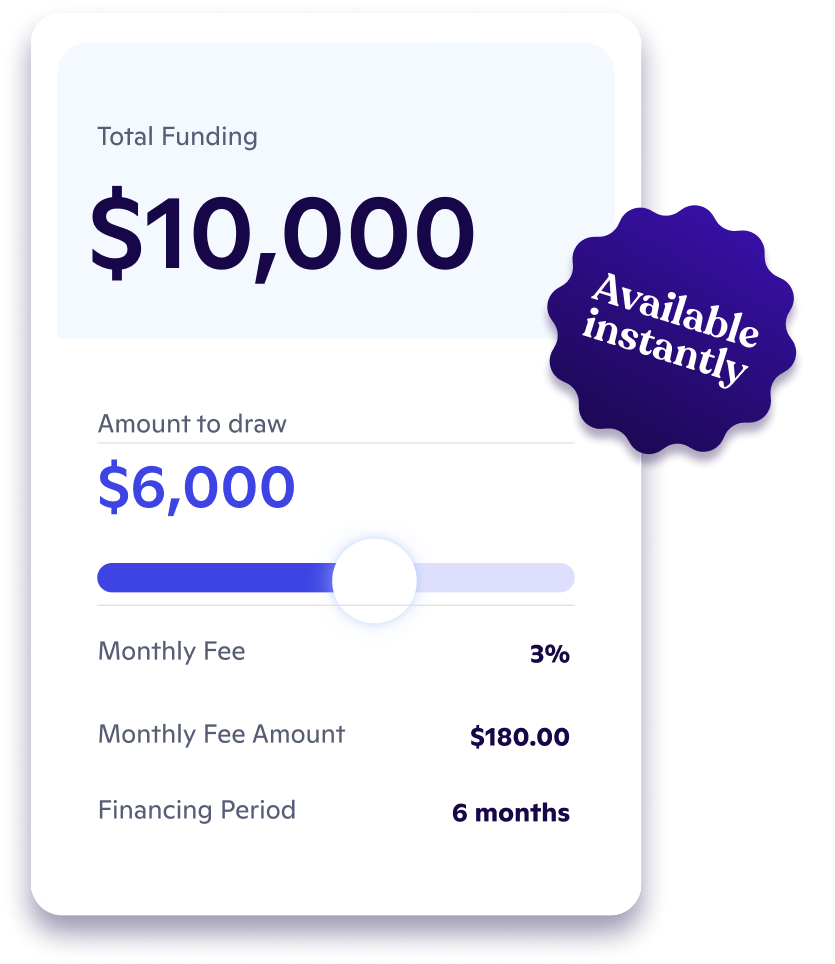Click the $10,000 total funding amount
835x964 pixels.
pyautogui.click(x=282, y=234)
